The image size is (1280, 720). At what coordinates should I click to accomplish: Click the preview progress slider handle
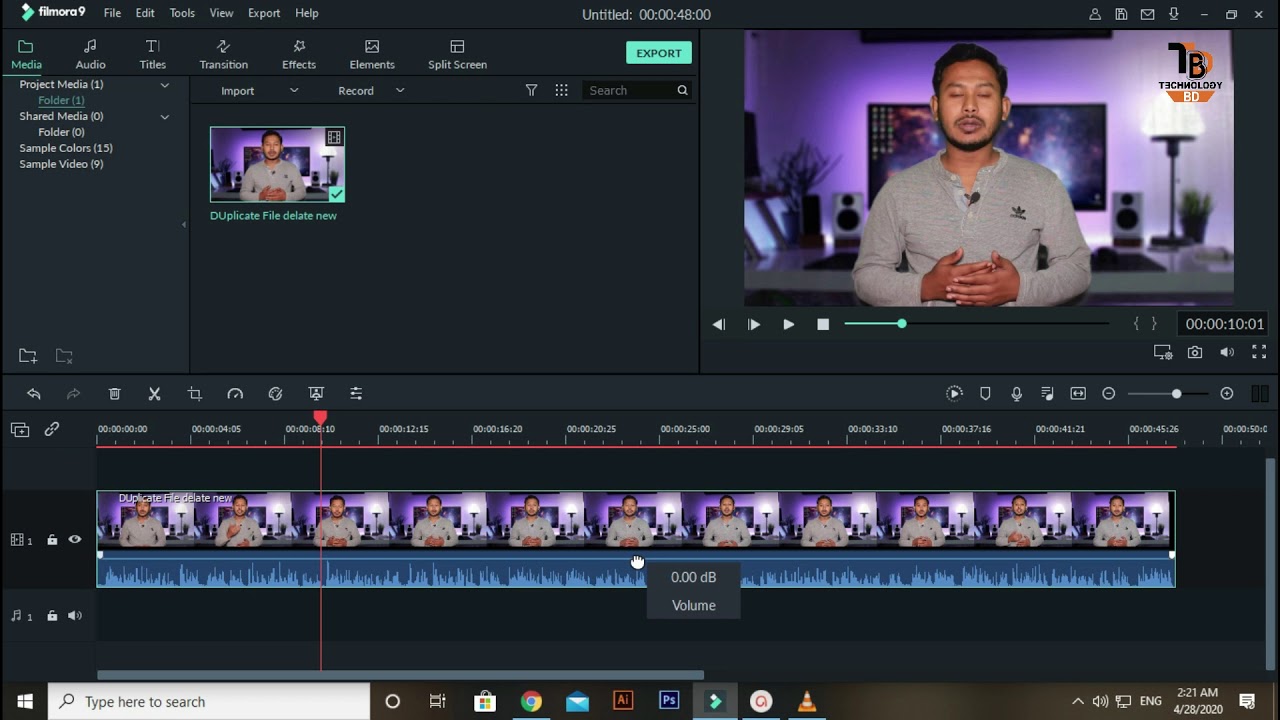[x=901, y=324]
